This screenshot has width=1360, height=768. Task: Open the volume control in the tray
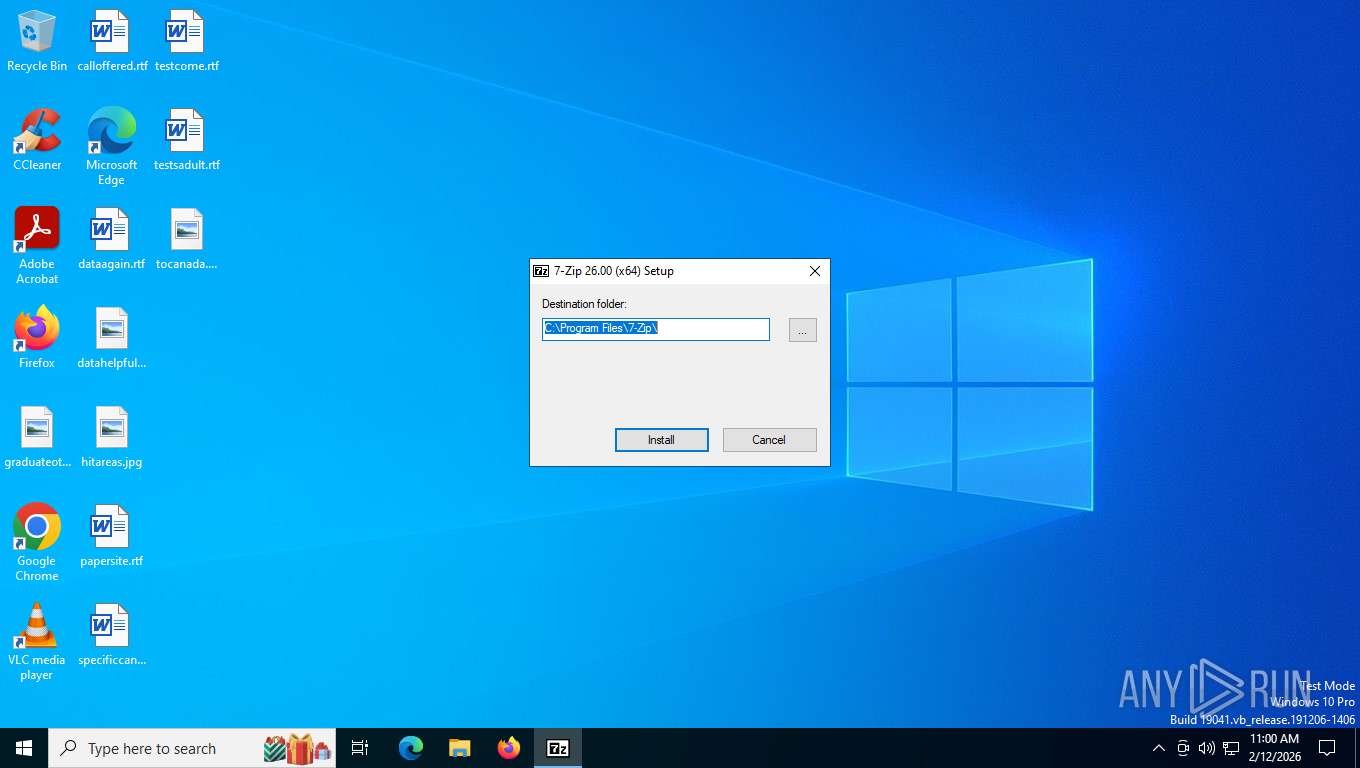(x=1207, y=748)
